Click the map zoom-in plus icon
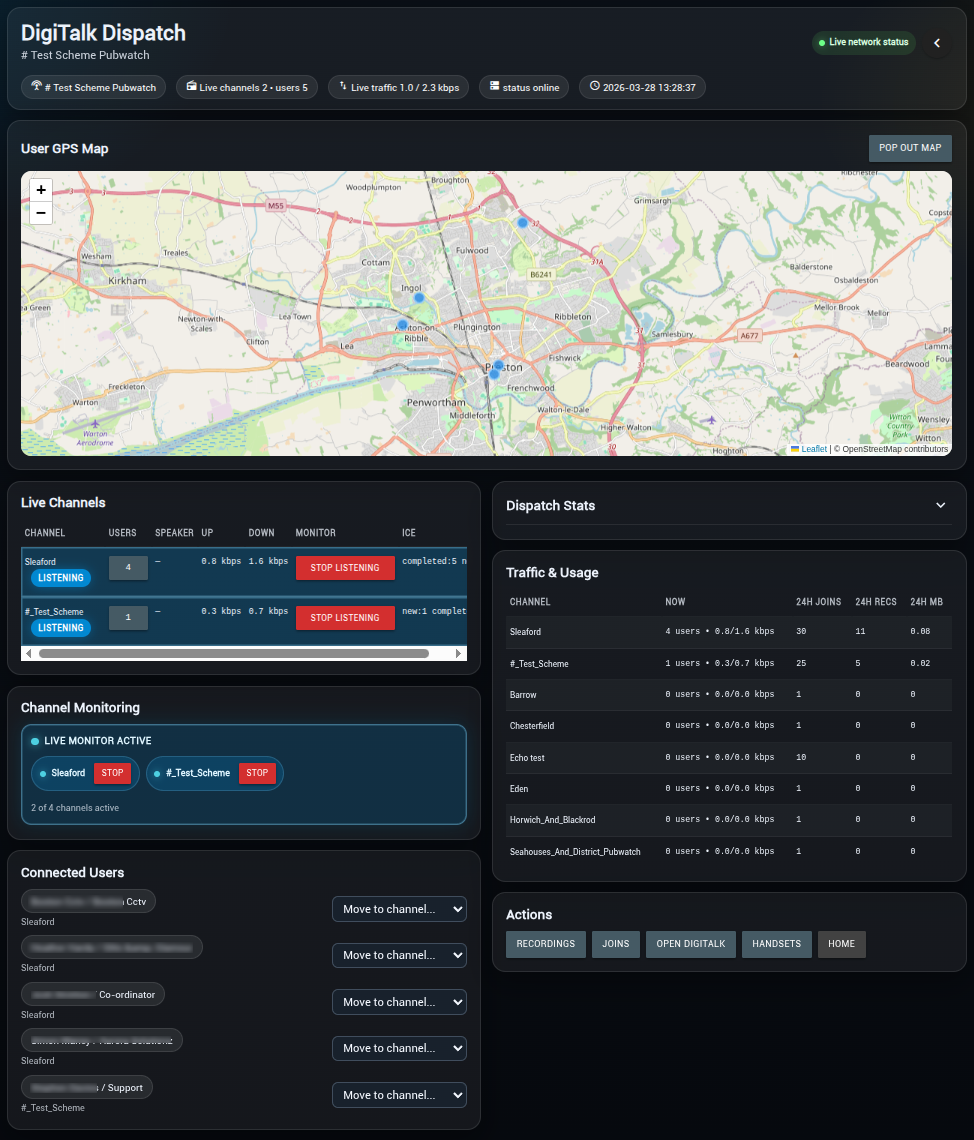974x1140 pixels. pos(40,189)
